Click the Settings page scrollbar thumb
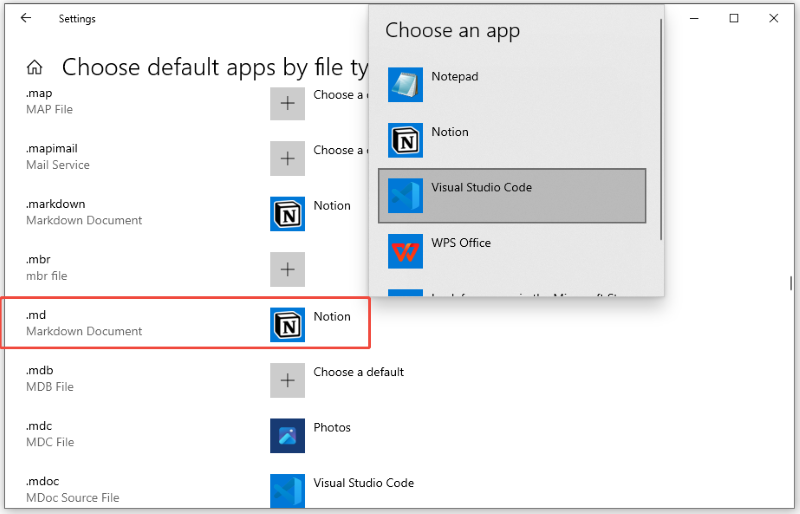 click(790, 283)
